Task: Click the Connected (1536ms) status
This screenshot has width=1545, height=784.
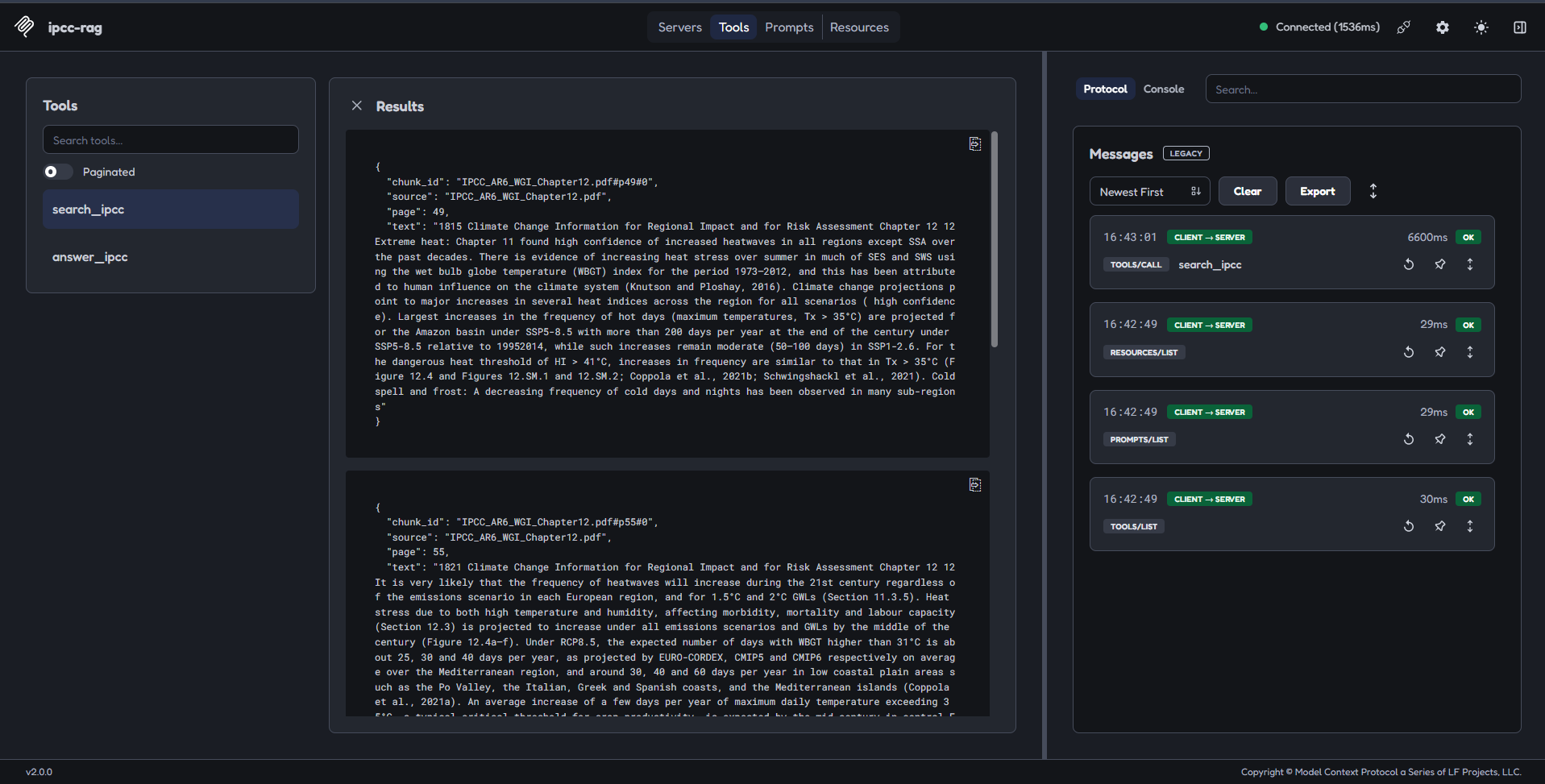Action: (1319, 27)
